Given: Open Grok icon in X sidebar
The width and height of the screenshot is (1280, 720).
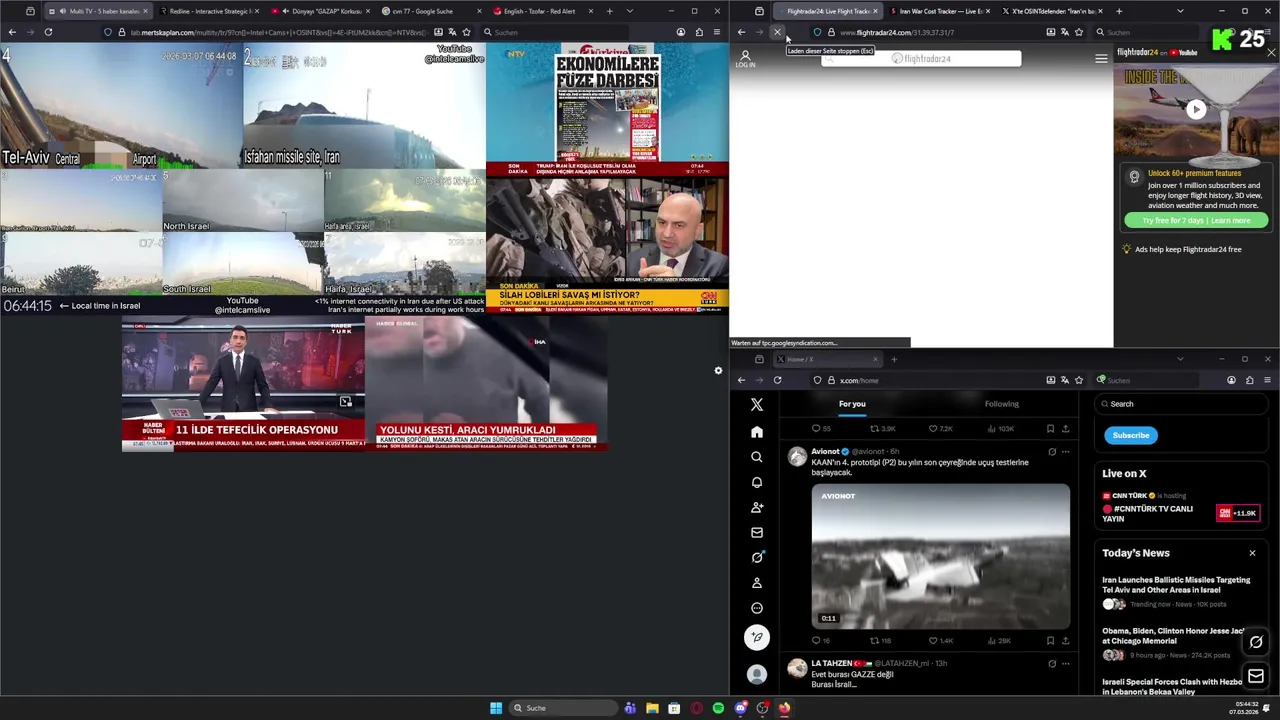Looking at the screenshot, I should point(757,557).
